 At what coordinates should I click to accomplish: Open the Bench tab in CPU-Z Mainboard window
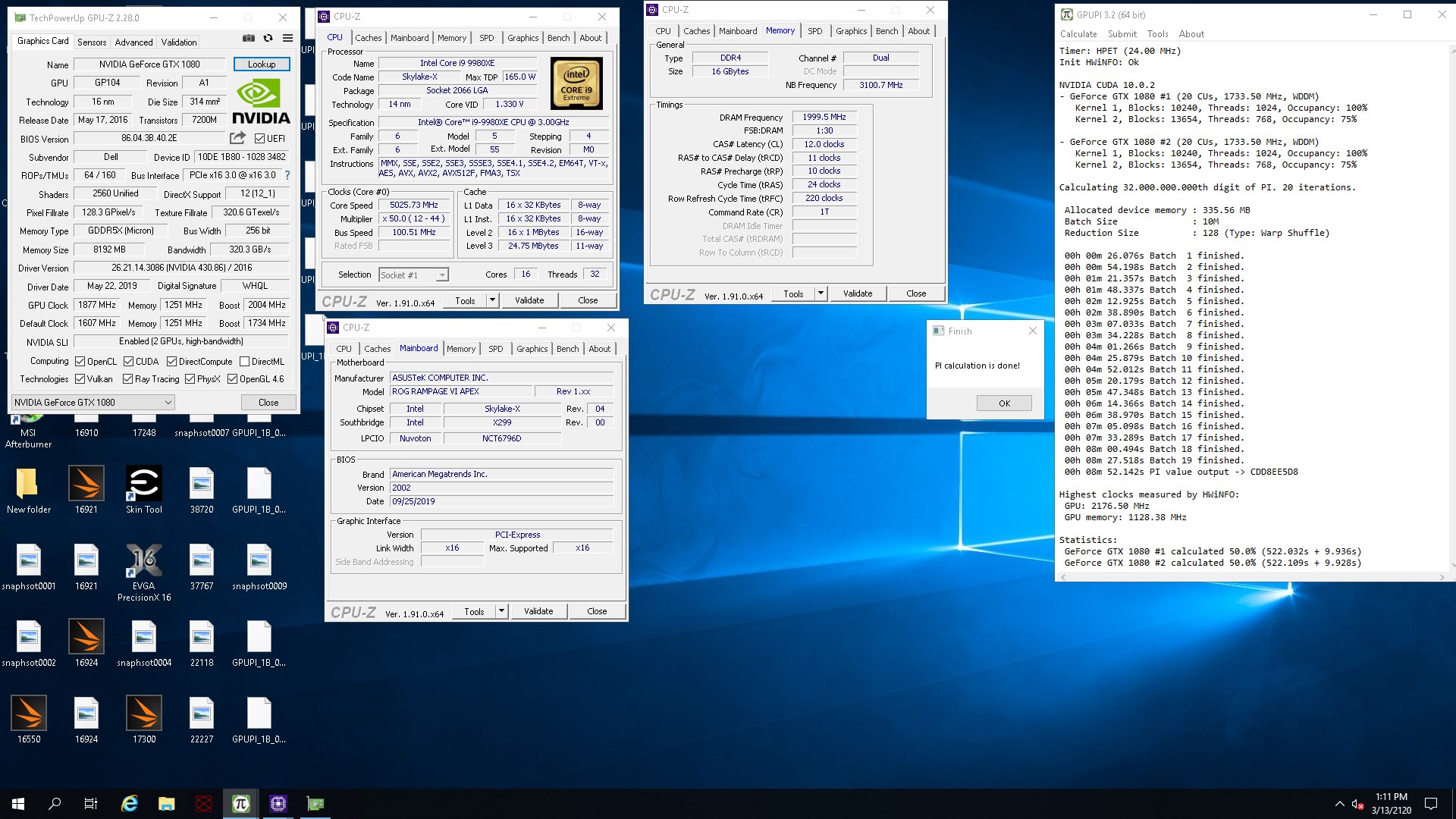(567, 349)
